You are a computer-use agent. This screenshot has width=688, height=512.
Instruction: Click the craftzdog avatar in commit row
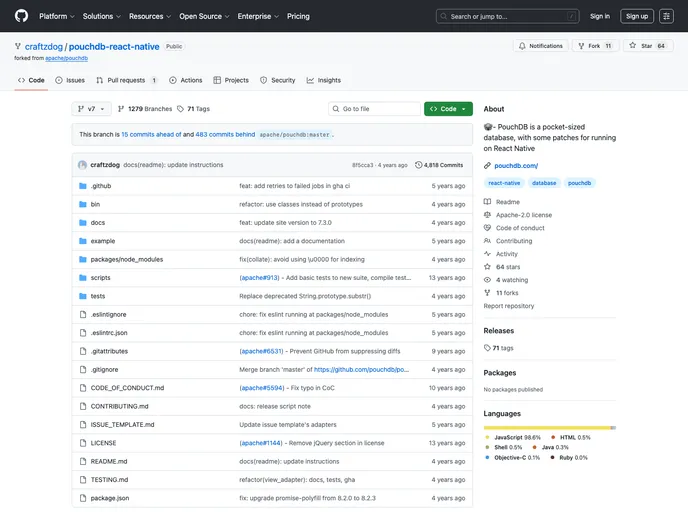tap(82, 165)
